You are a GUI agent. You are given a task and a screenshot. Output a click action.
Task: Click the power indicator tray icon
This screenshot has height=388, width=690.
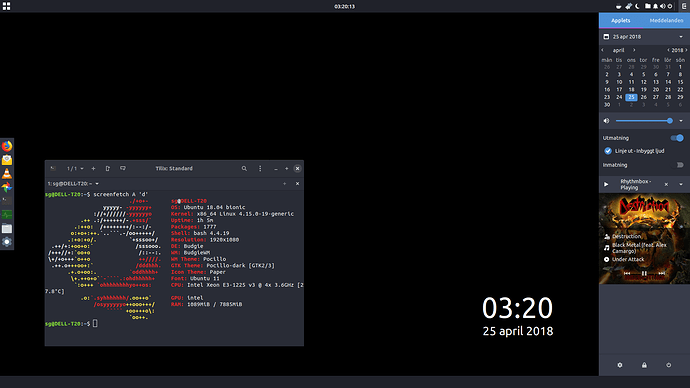tap(670, 6)
